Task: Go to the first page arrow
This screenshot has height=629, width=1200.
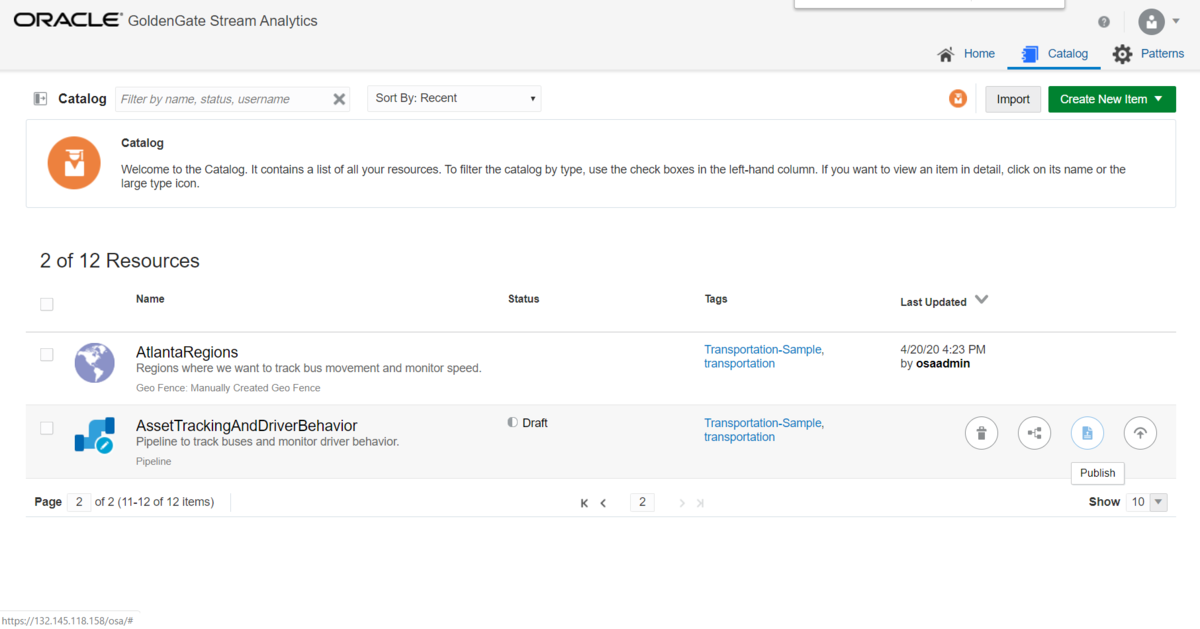Action: 584,503
